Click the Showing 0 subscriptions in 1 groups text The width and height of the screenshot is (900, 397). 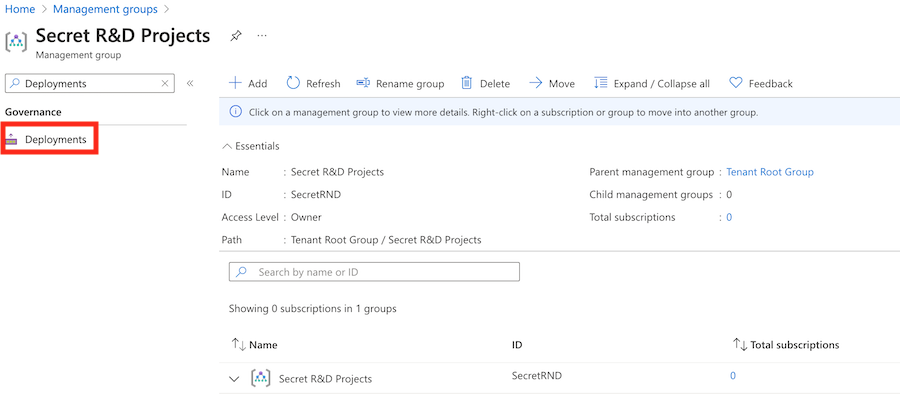312,309
